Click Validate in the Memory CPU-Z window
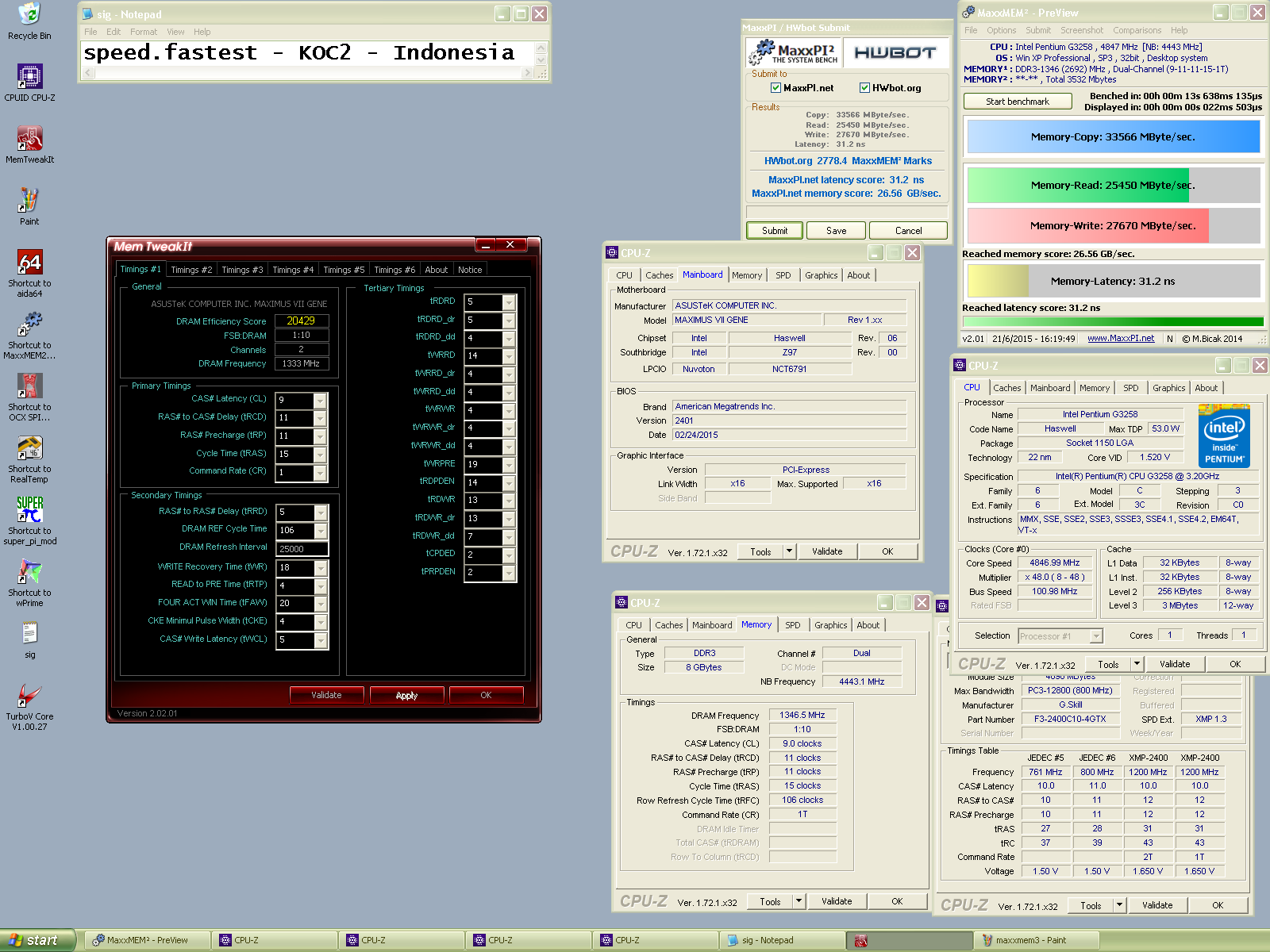1270x952 pixels. point(837,901)
